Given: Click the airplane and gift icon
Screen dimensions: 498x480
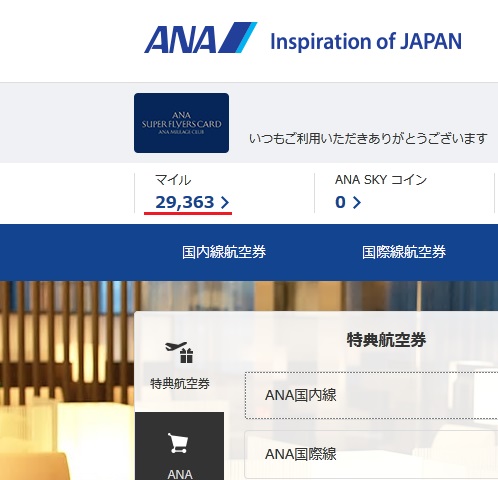Looking at the screenshot, I should point(179,352).
